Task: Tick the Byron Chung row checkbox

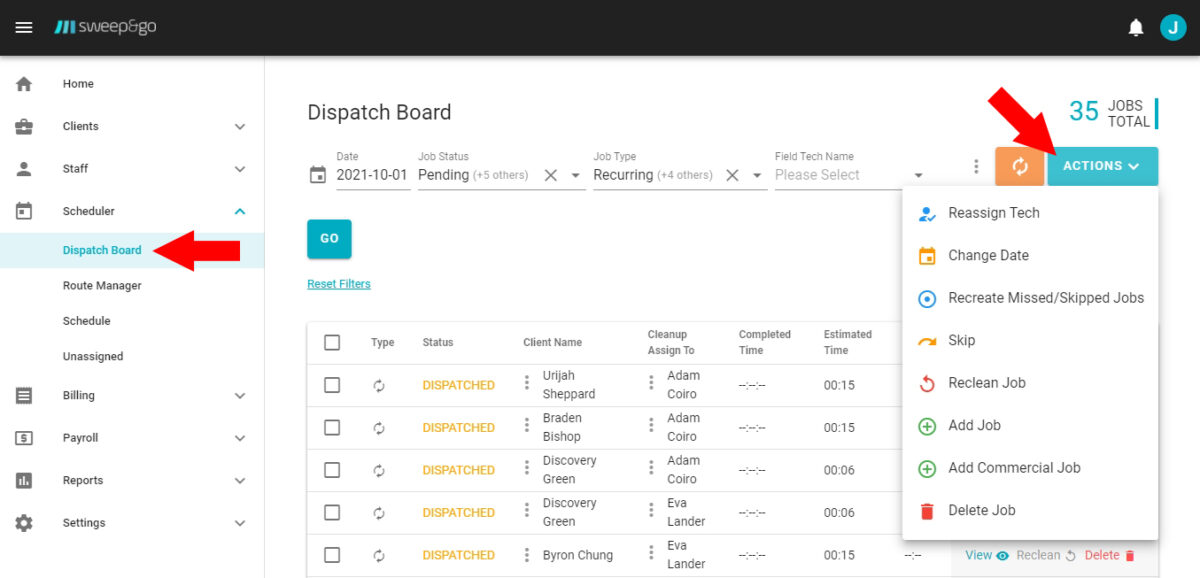Action: coord(332,555)
